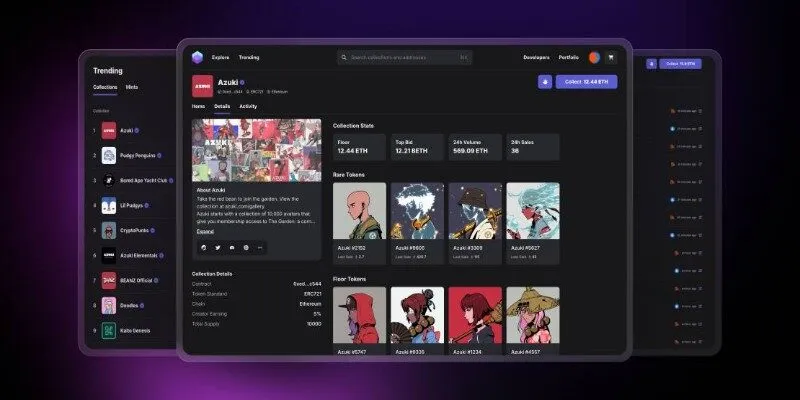
Task: Open the Azuki Discord link
Action: (x=232, y=247)
